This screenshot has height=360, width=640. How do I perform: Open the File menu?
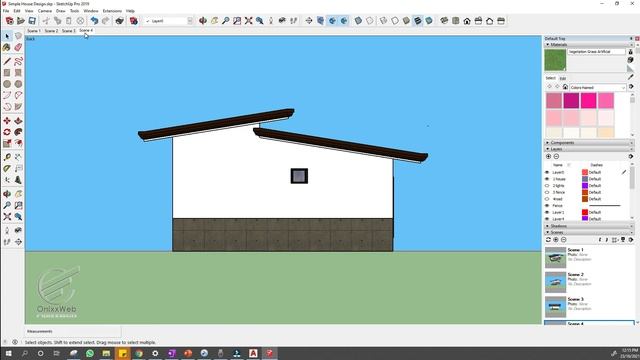coord(6,11)
